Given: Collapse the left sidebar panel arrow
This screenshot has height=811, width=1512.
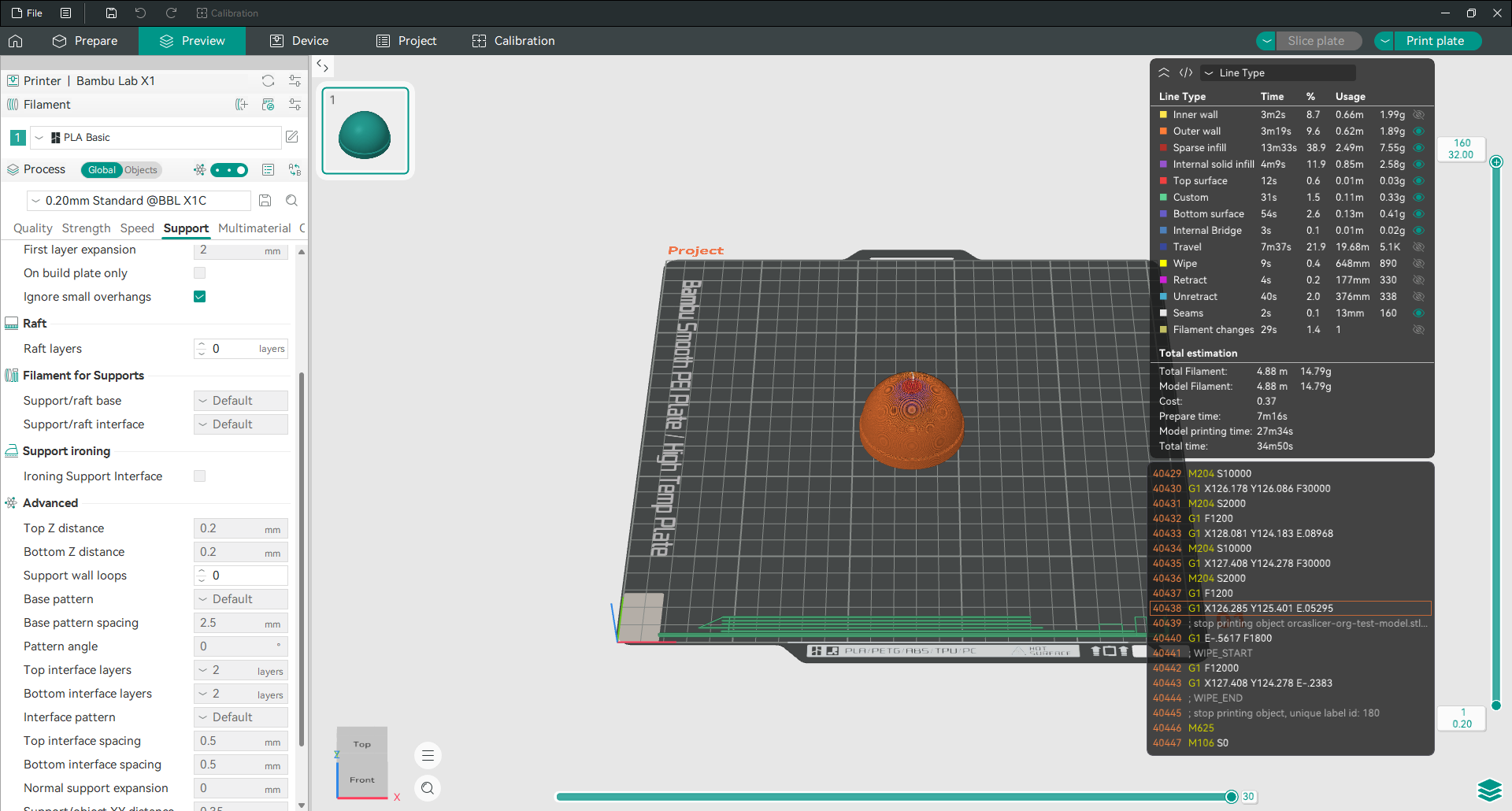Looking at the screenshot, I should pos(322,66).
